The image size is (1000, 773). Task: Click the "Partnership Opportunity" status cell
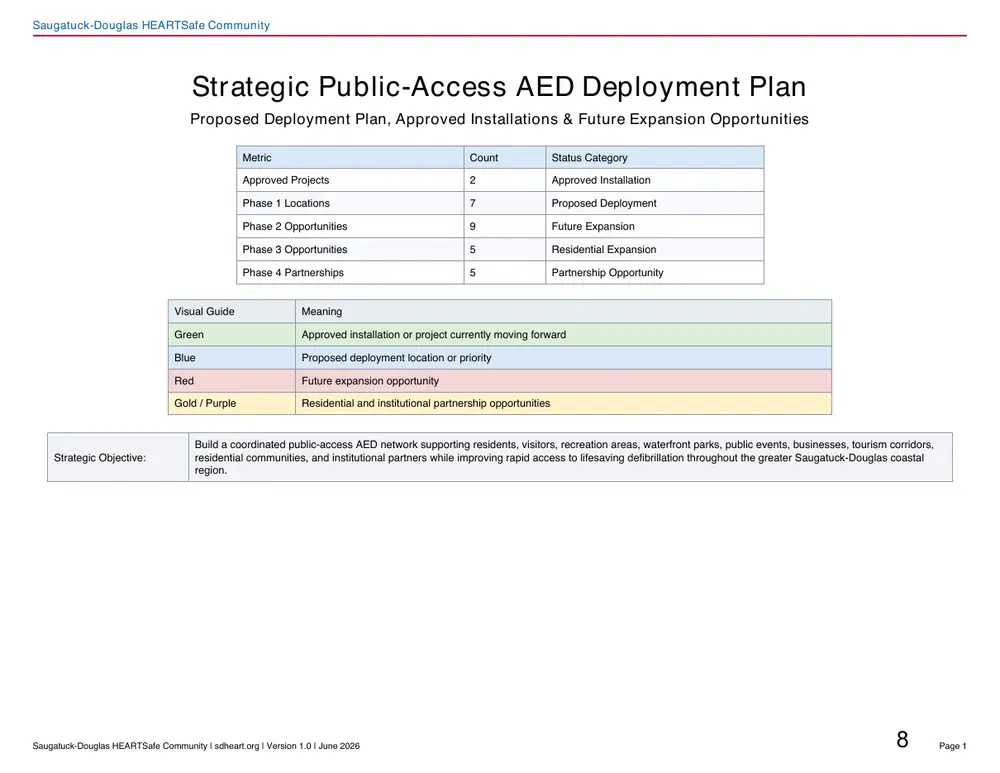click(654, 272)
